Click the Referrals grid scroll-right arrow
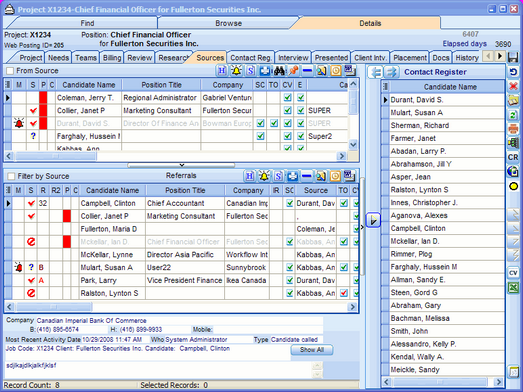Image resolution: width=523 pixels, height=392 pixels. coord(352,307)
